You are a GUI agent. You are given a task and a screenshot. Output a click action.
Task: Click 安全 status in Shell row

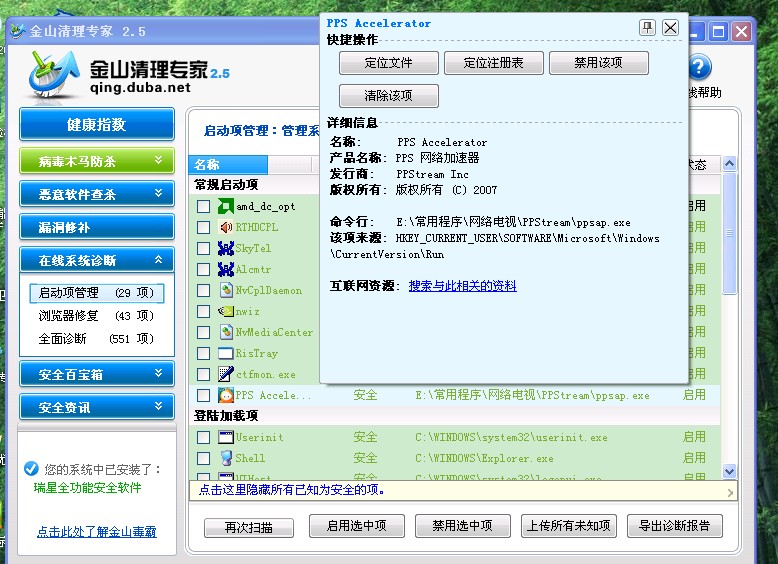365,458
